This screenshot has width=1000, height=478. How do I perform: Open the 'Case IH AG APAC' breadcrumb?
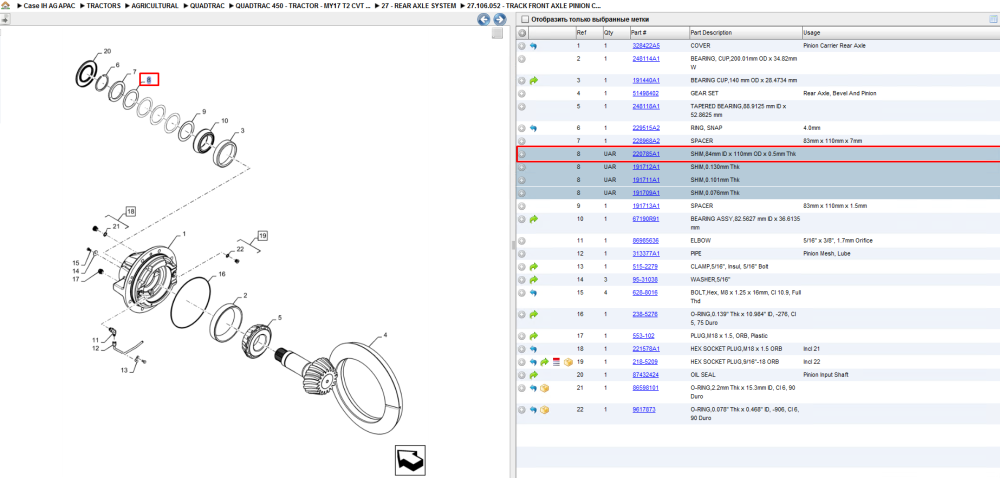point(48,5)
